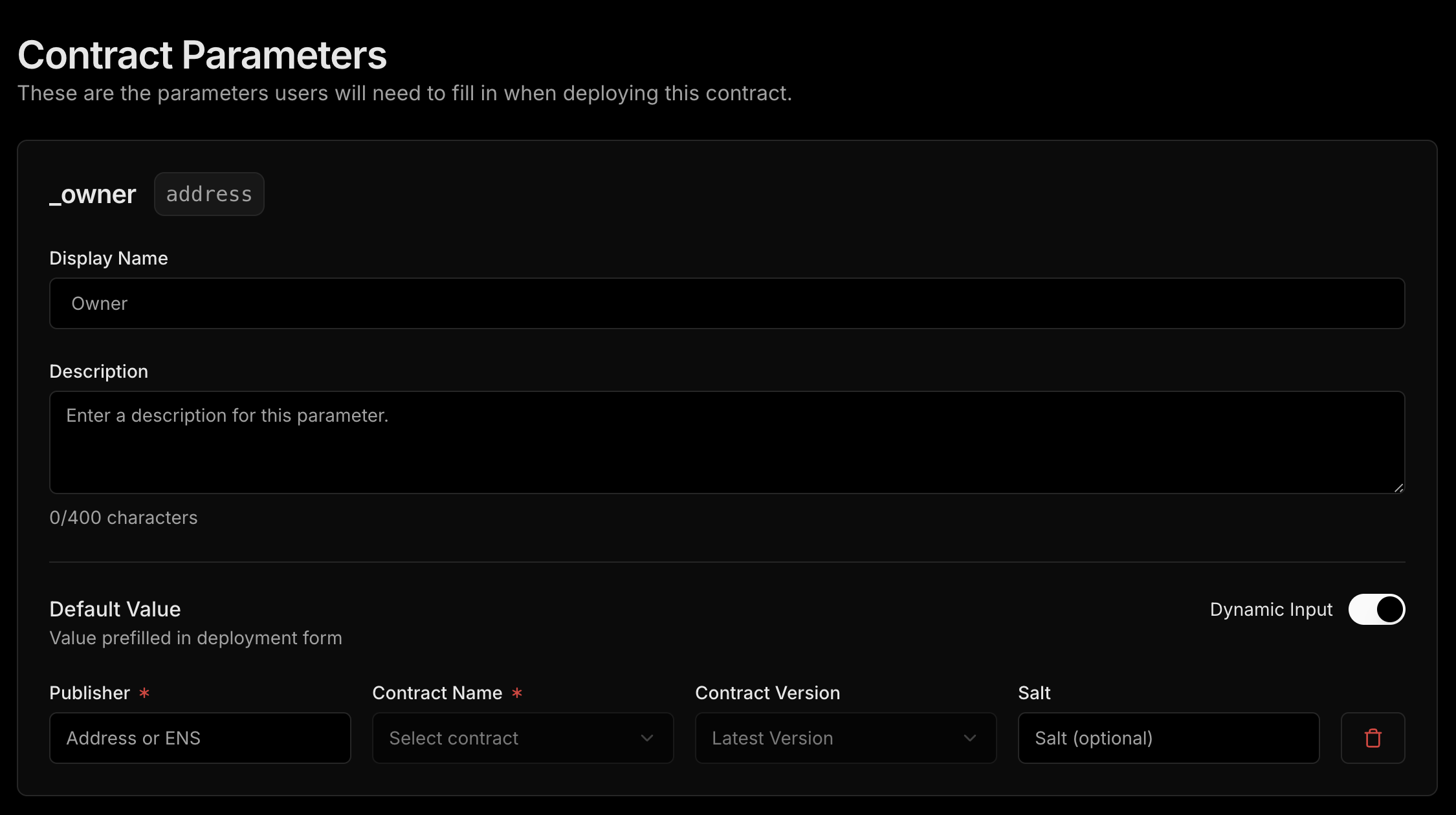This screenshot has width=1456, height=815.
Task: Click into the Description text area
Action: (x=726, y=442)
